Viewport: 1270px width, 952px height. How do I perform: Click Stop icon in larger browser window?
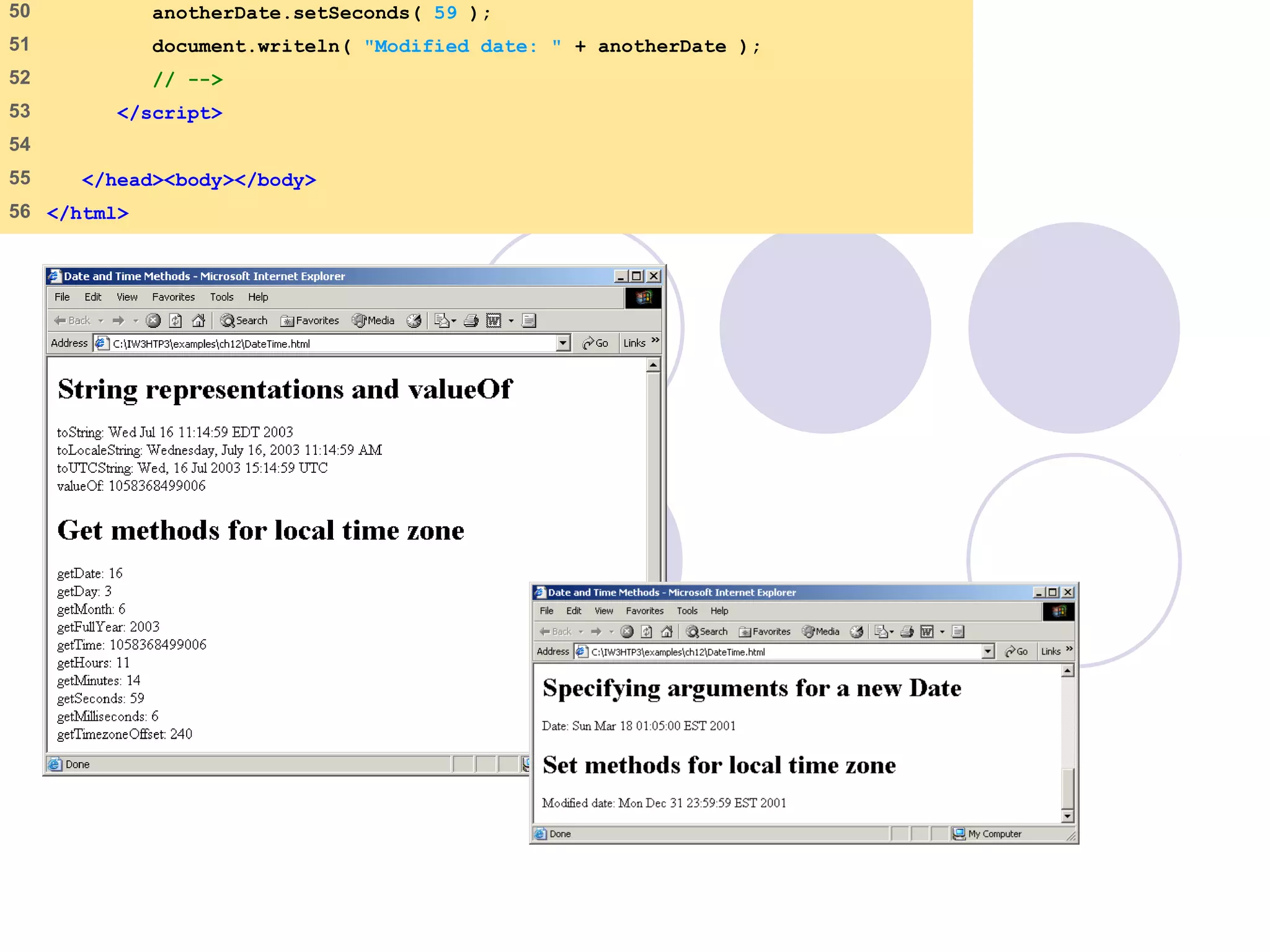[x=153, y=320]
